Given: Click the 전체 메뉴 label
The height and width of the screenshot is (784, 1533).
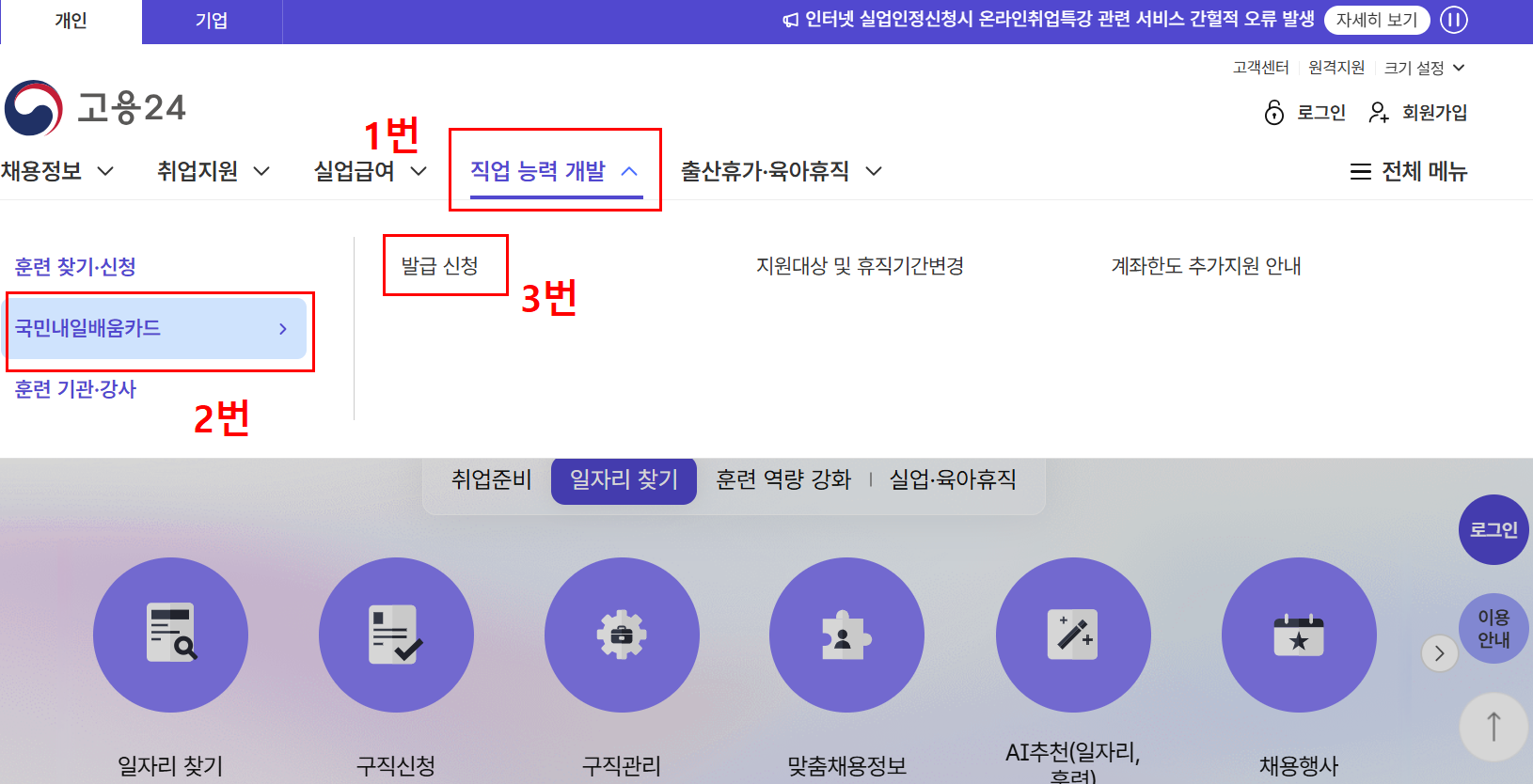Looking at the screenshot, I should click(1424, 171).
